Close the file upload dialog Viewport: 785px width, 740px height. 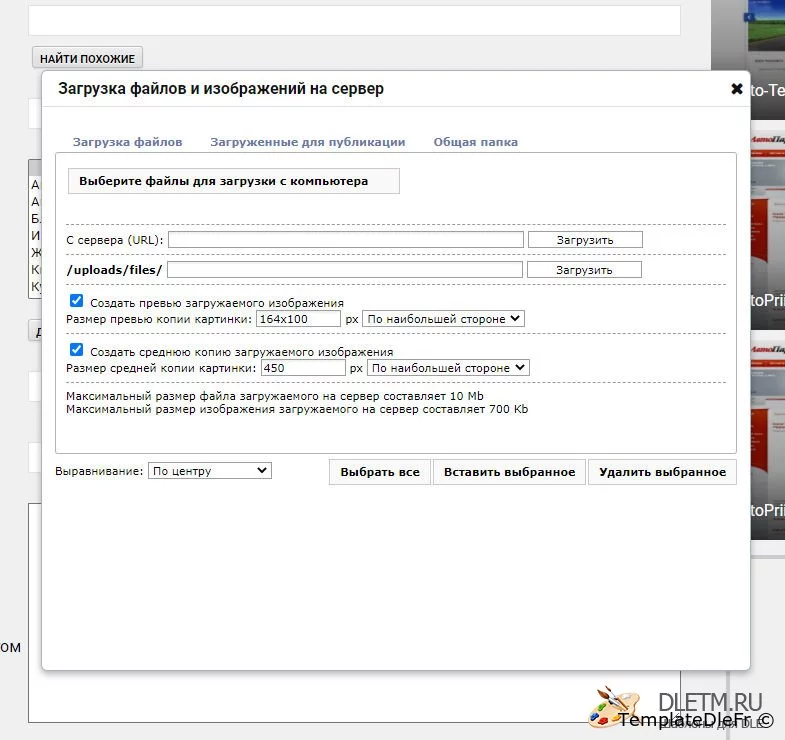(x=737, y=89)
